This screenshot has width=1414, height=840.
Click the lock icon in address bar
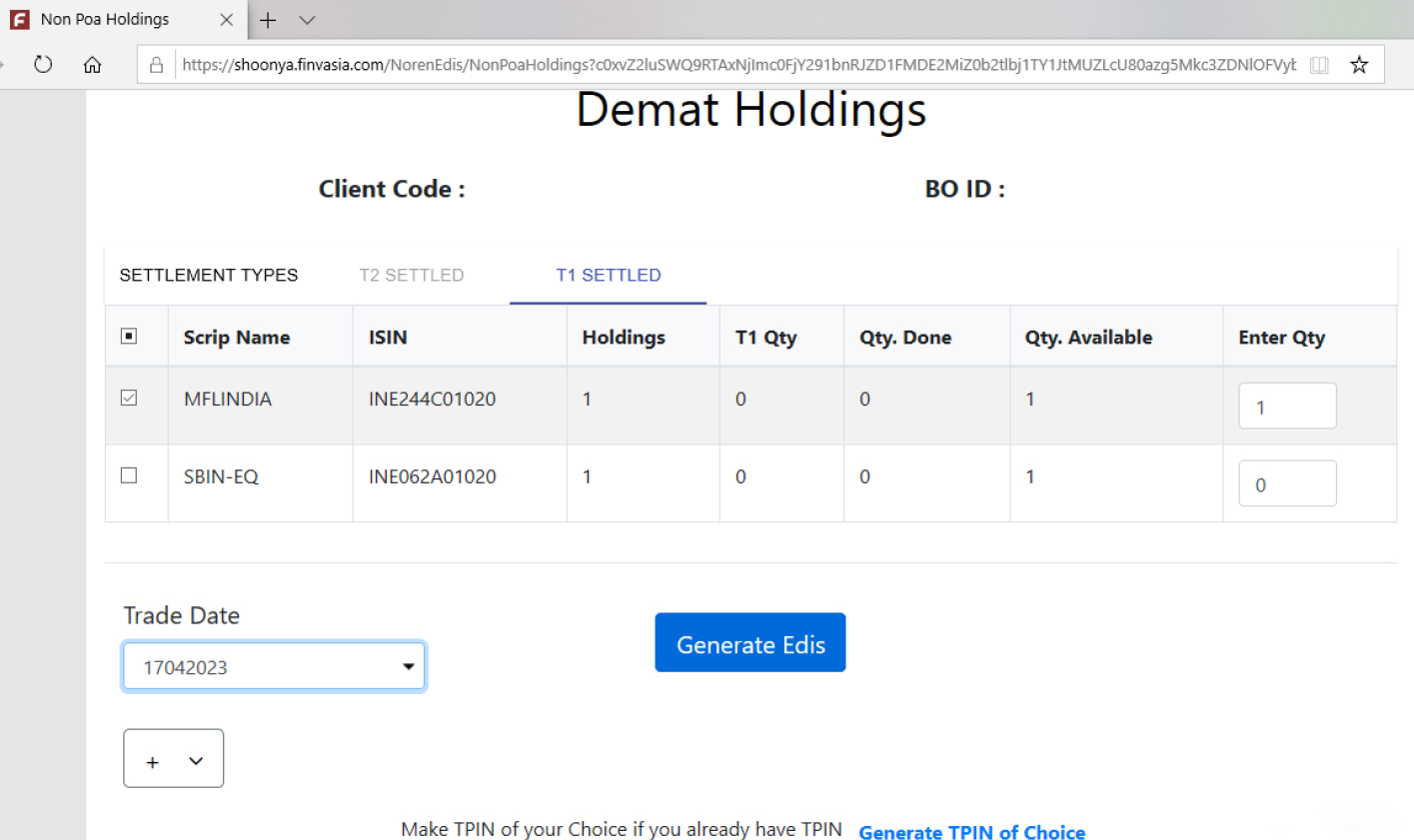[156, 65]
